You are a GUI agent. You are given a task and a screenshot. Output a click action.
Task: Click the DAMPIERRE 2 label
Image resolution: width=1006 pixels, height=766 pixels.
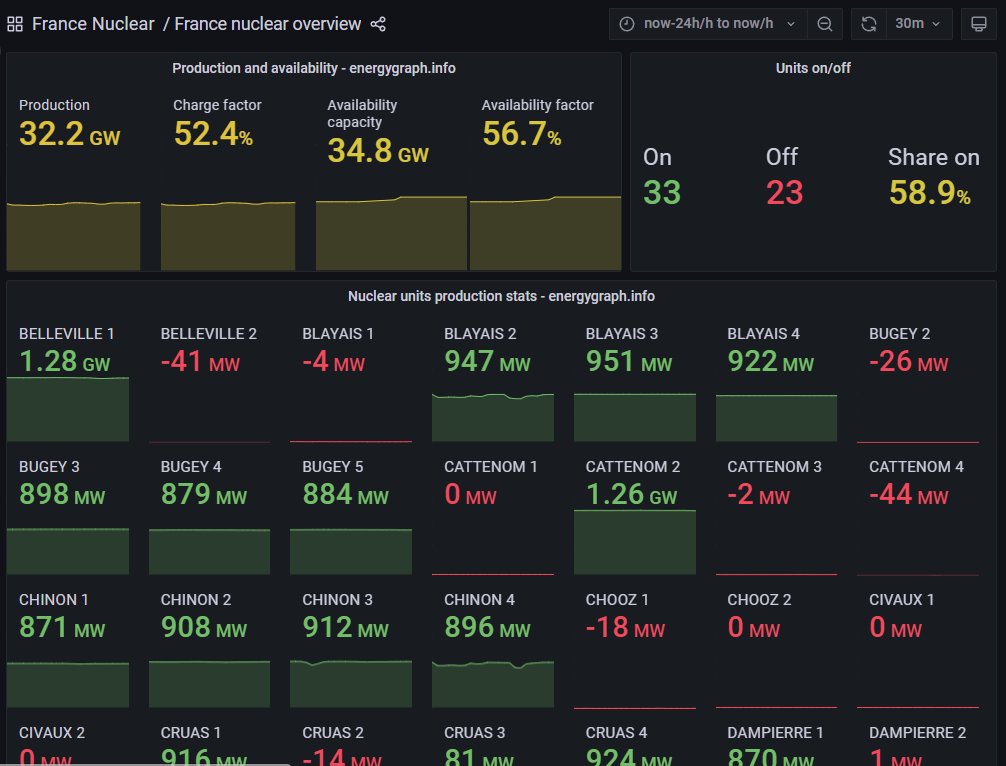tap(917, 733)
